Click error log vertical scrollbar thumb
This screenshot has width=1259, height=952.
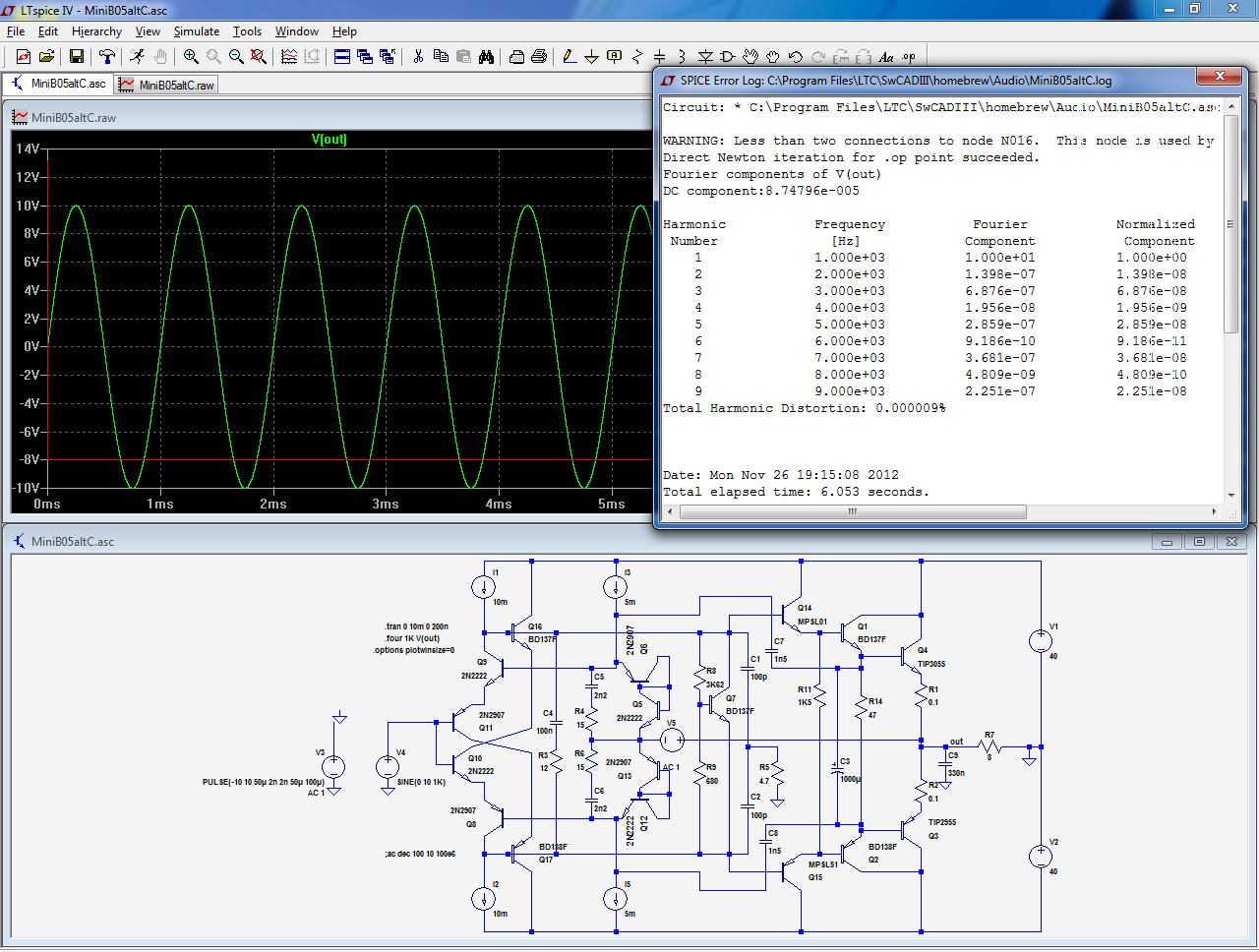point(1231,225)
